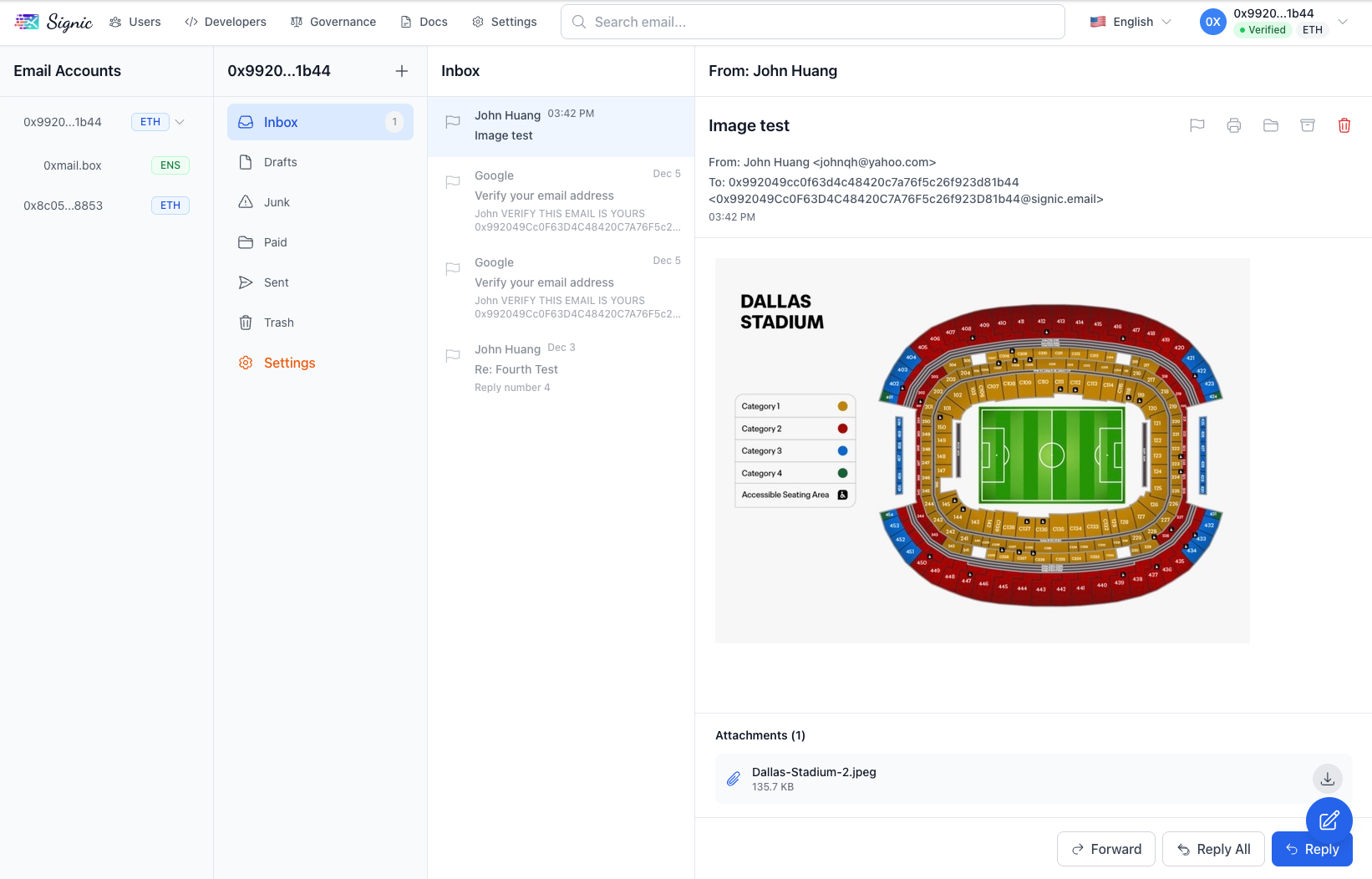Expand the account menu chevron top right

(1343, 22)
